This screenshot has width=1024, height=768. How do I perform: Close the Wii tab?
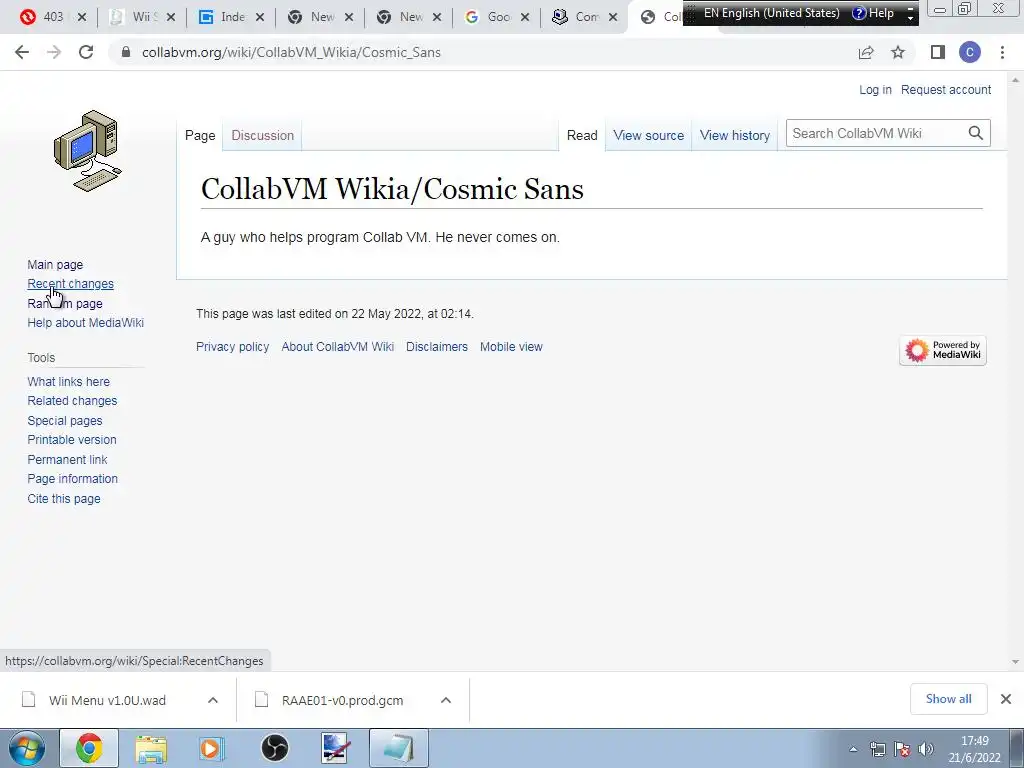[x=170, y=17]
